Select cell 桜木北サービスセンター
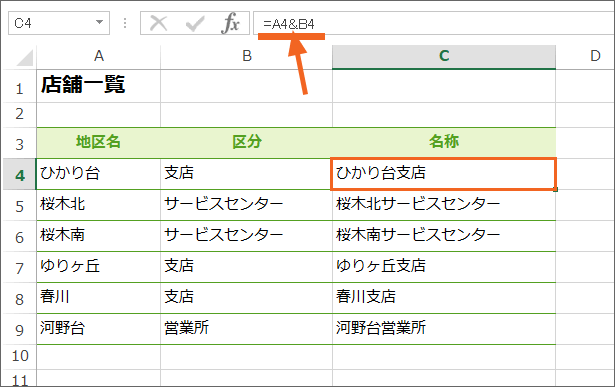Image resolution: width=615 pixels, height=387 pixels. pos(444,205)
